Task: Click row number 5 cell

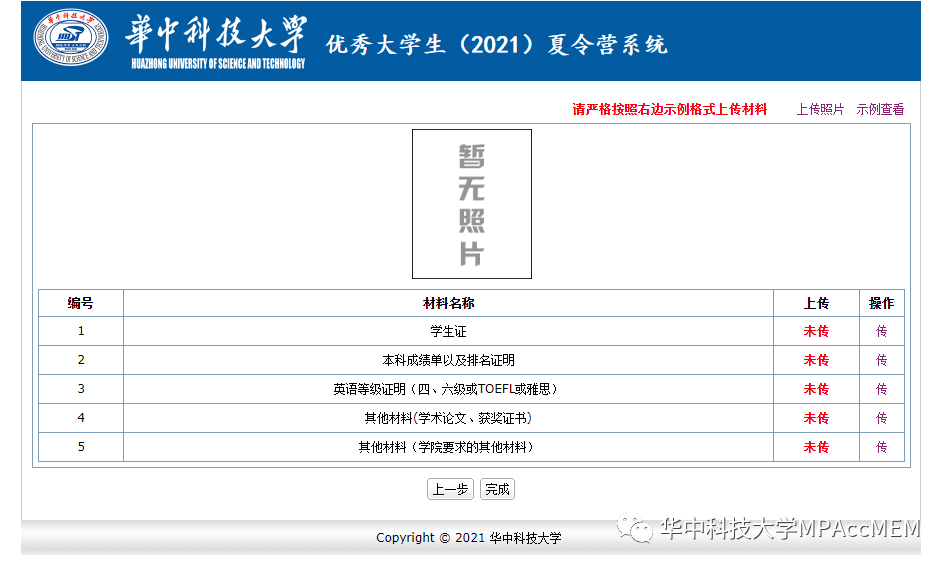Action: [x=81, y=447]
